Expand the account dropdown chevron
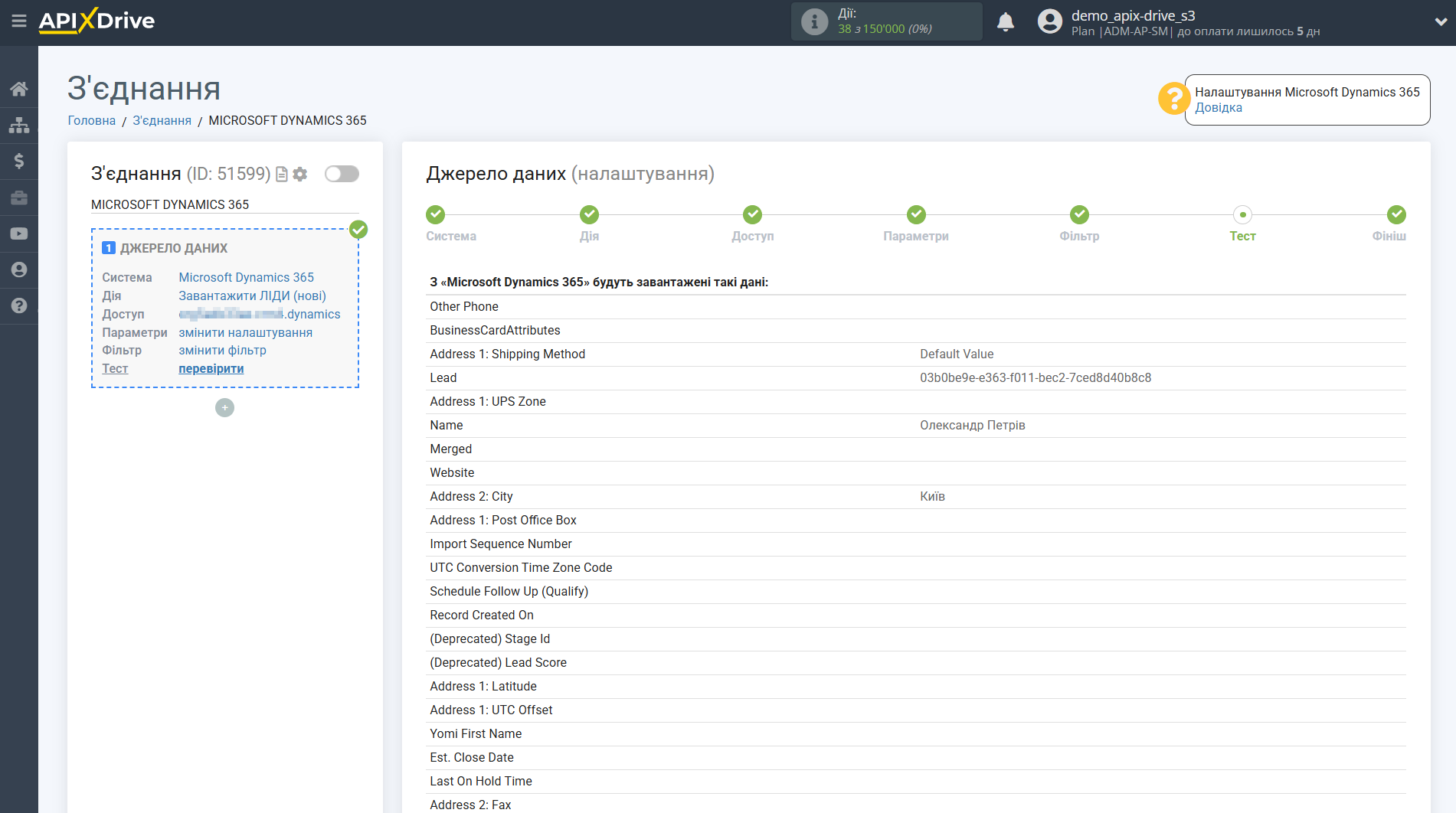This screenshot has width=1456, height=813. (1441, 21)
